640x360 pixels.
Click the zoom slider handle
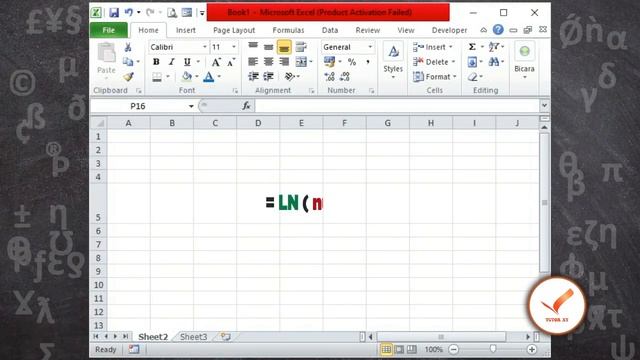coord(493,349)
